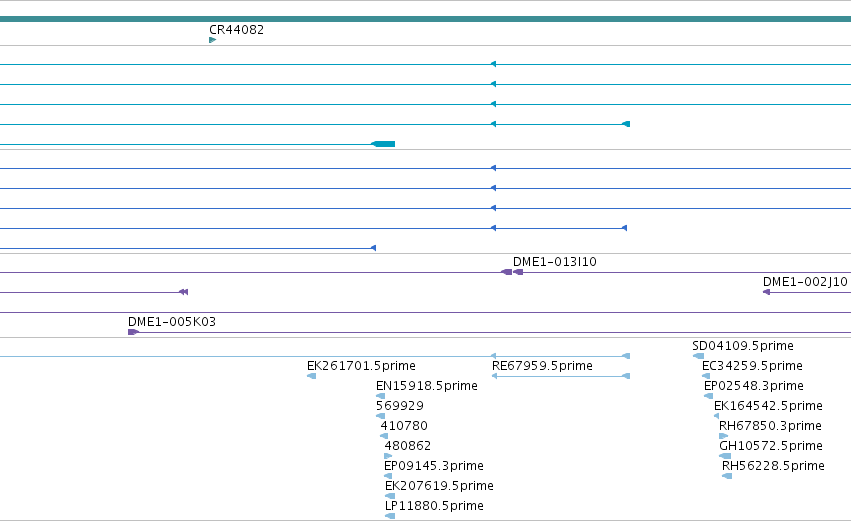851x521 pixels.
Task: Click the RH56228.5prime label
Action: (x=773, y=466)
